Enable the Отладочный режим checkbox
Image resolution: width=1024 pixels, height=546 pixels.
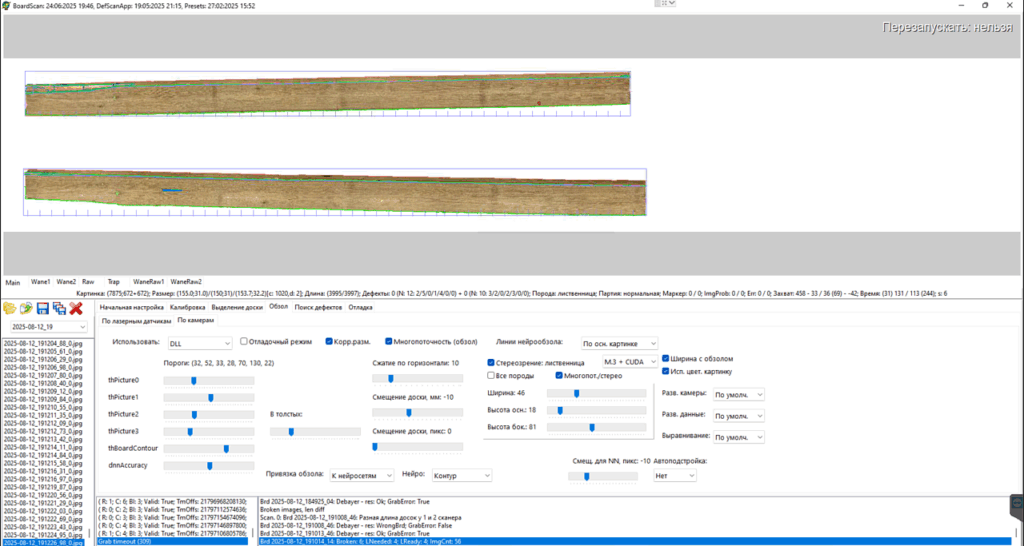coord(244,341)
